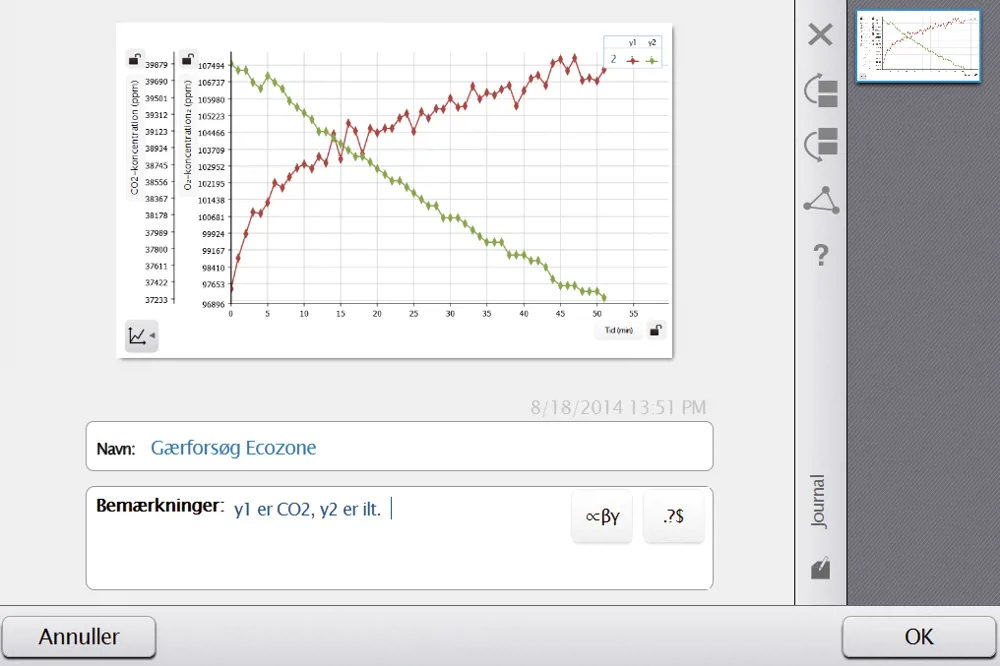1000x666 pixels.
Task: Click the journal pencil icon at sidebar bottom
Action: pos(819,567)
